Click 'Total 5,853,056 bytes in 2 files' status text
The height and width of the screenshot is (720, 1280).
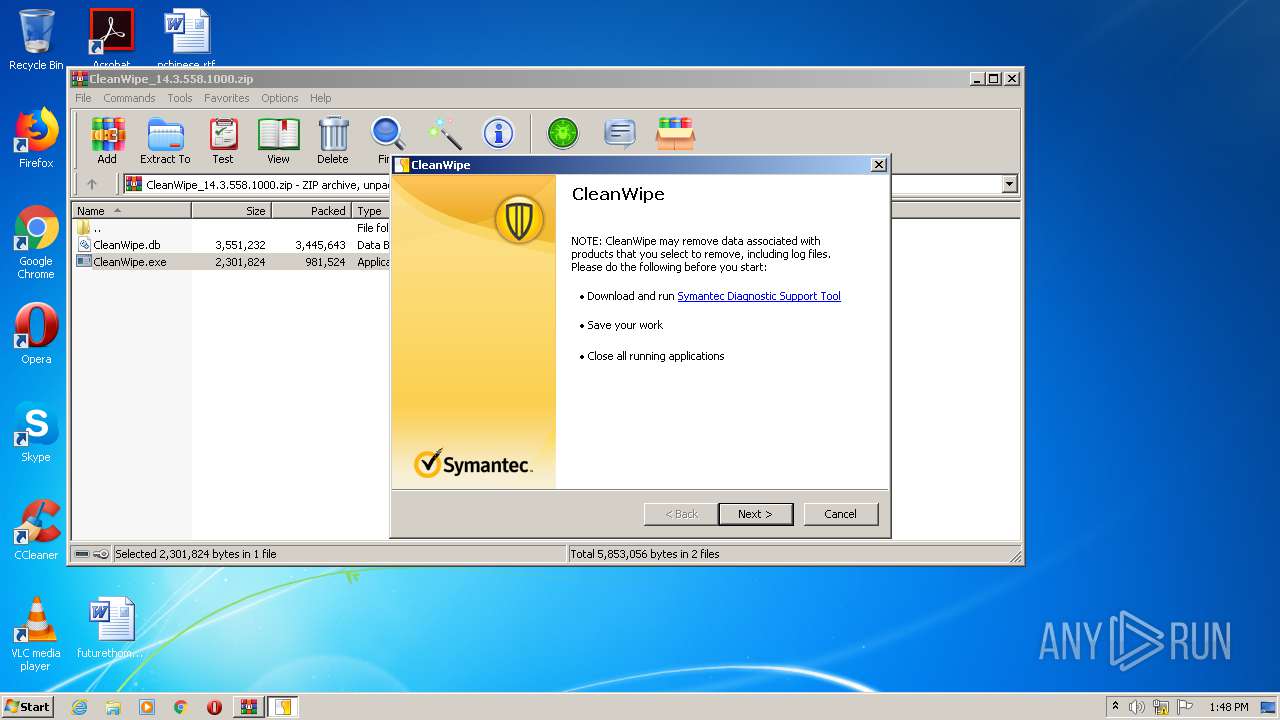pyautogui.click(x=645, y=554)
